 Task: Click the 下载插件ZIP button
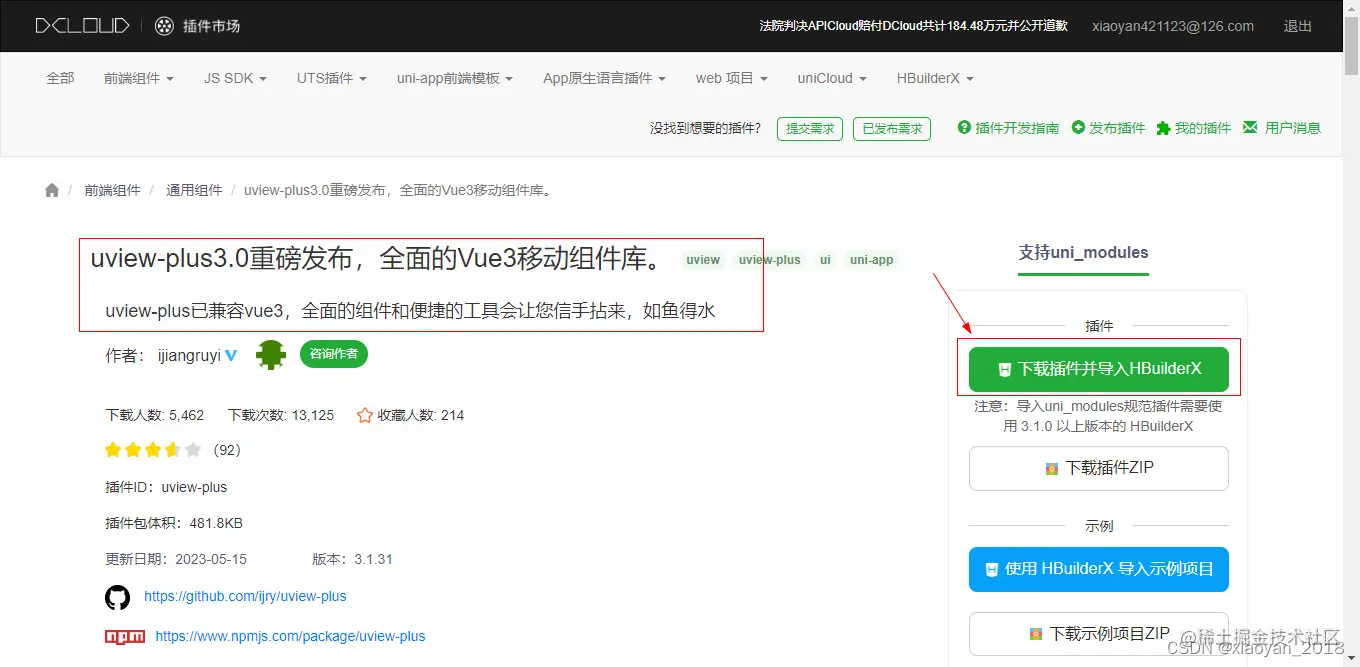(1099, 468)
